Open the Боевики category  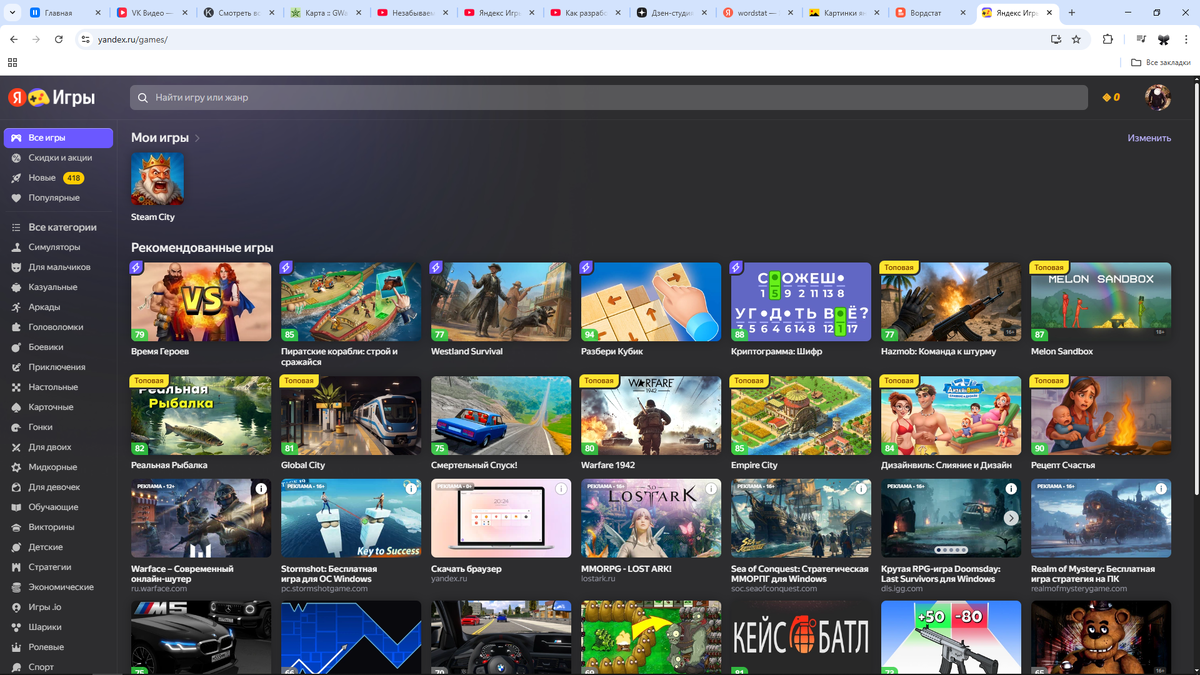coord(46,347)
